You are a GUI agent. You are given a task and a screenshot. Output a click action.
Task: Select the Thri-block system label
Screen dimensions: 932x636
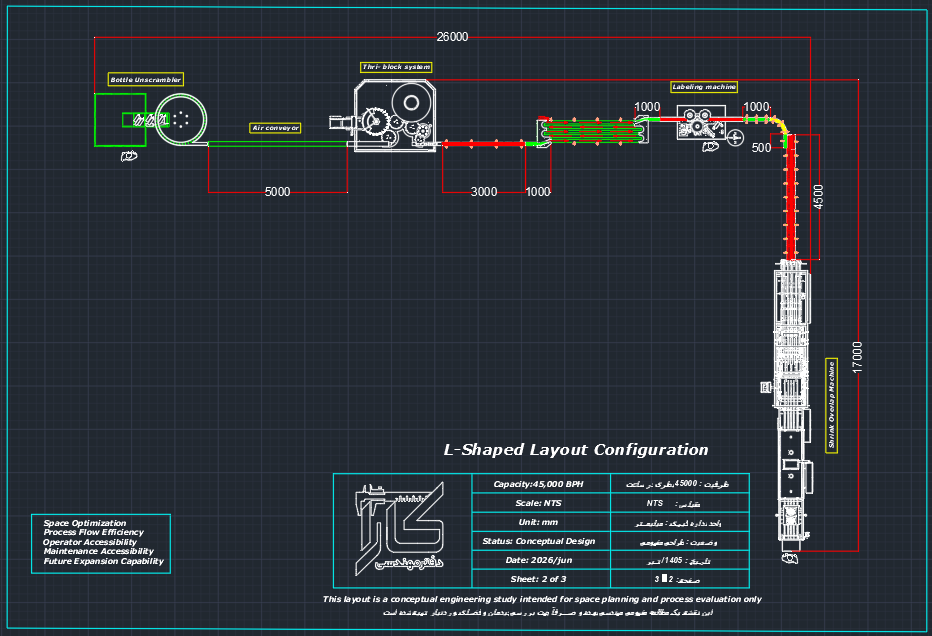click(396, 67)
